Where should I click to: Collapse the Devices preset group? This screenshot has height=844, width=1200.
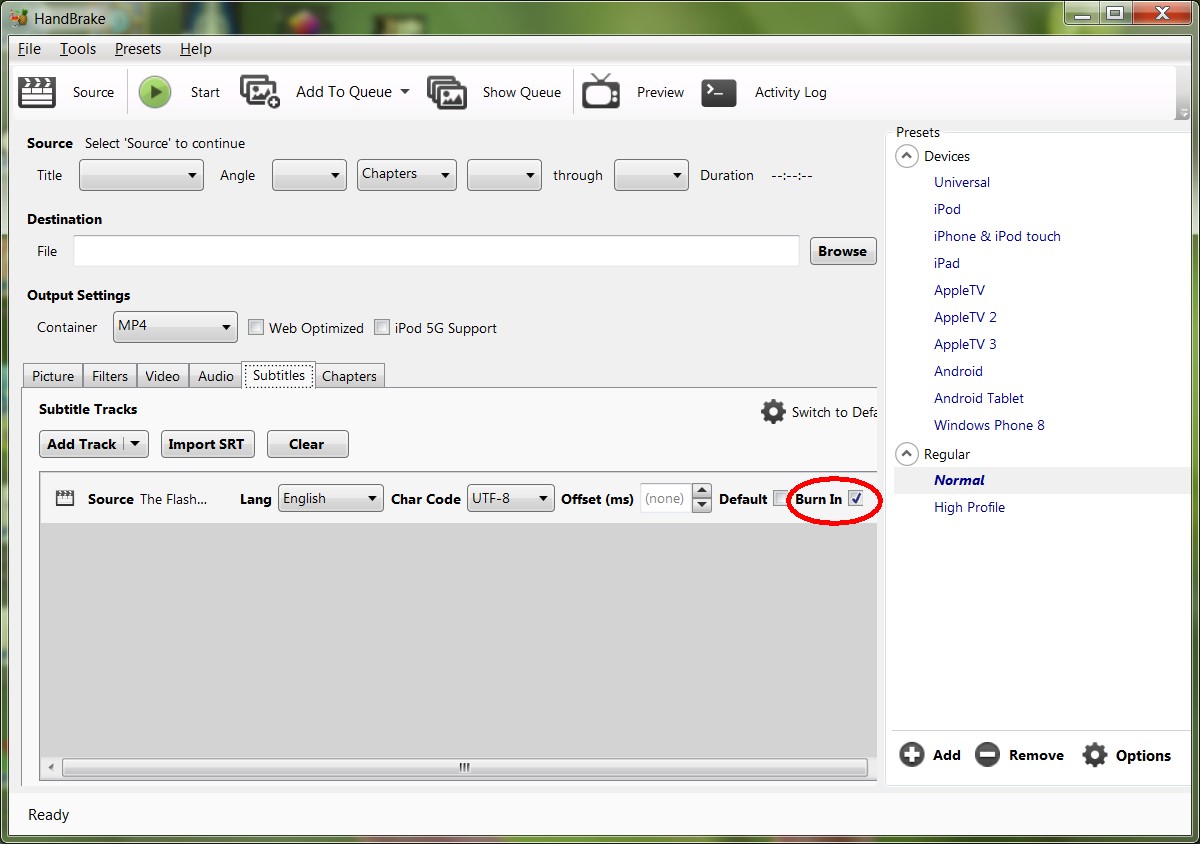pyautogui.click(x=907, y=156)
